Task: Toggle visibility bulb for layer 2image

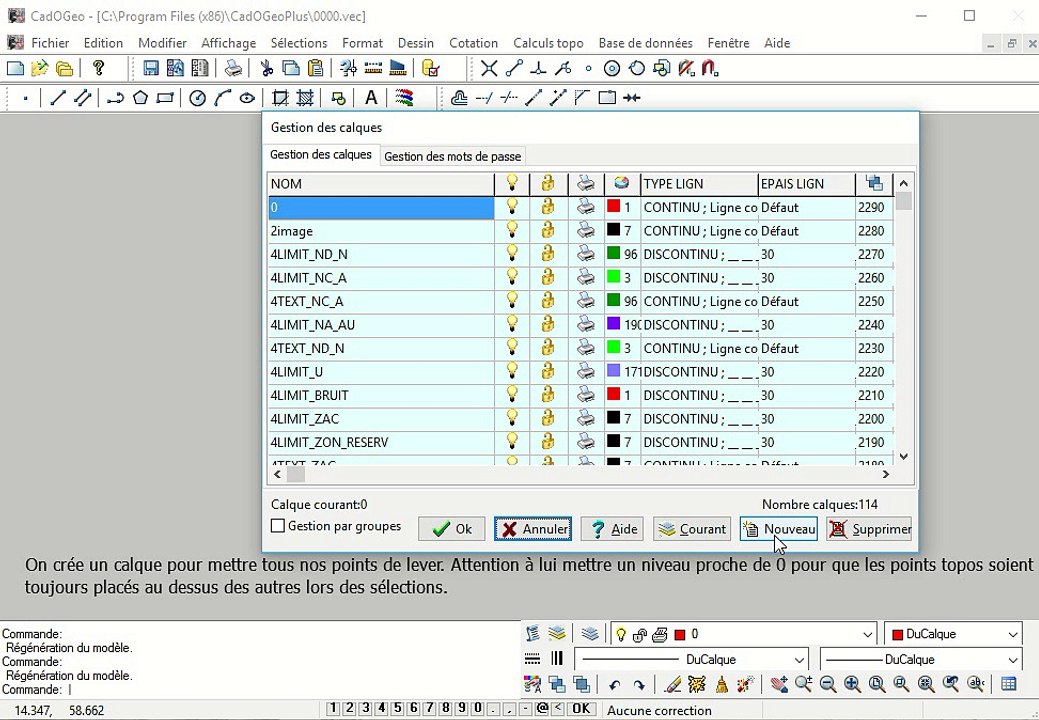Action: (512, 230)
